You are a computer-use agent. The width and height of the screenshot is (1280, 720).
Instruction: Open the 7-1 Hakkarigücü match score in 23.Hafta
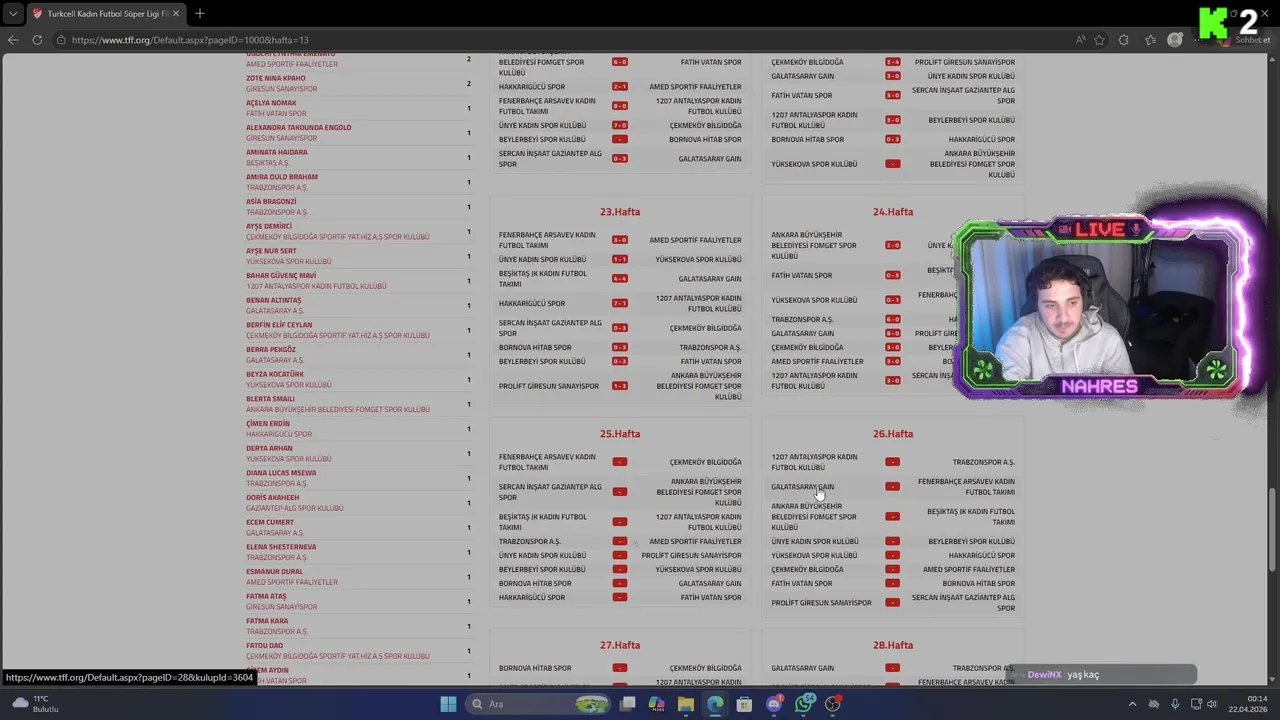[x=620, y=303]
